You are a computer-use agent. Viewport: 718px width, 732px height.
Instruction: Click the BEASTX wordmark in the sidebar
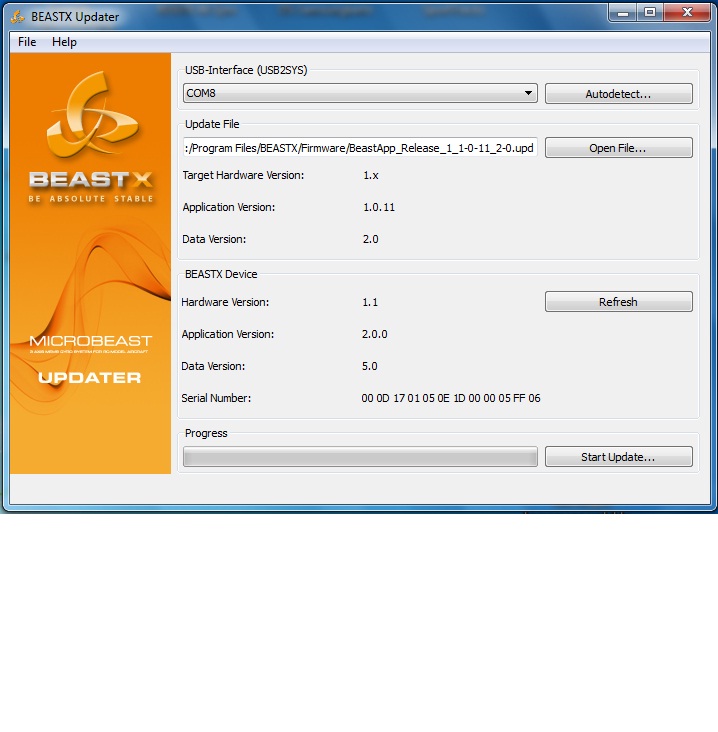[x=90, y=180]
